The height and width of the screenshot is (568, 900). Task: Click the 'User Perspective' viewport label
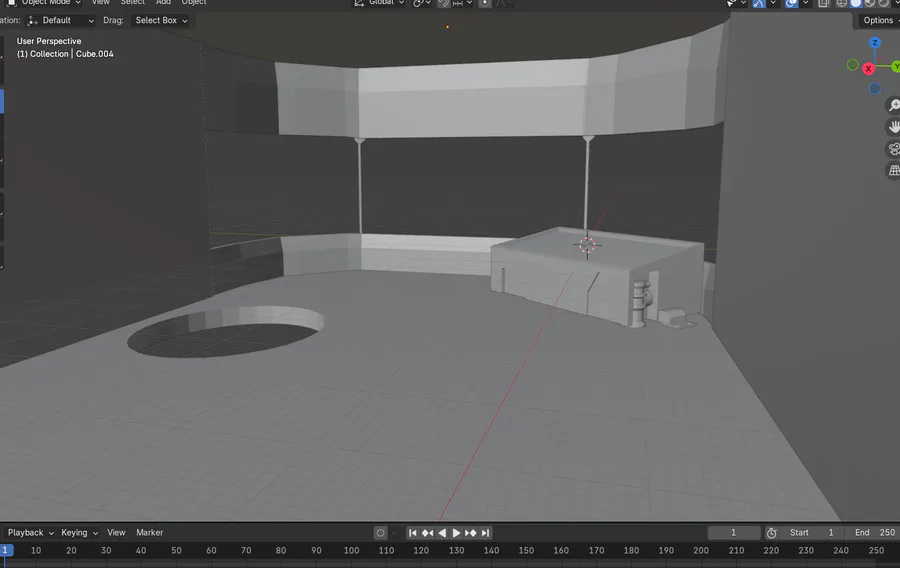49,41
